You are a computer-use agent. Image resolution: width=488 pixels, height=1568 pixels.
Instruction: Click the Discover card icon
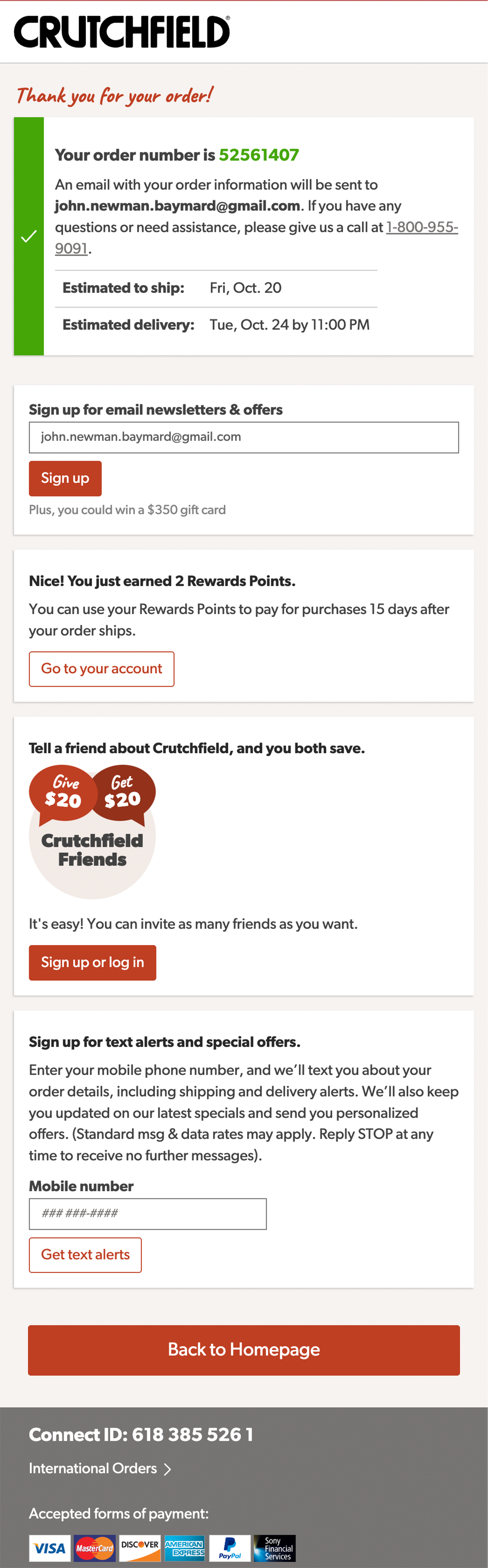coord(139,1547)
